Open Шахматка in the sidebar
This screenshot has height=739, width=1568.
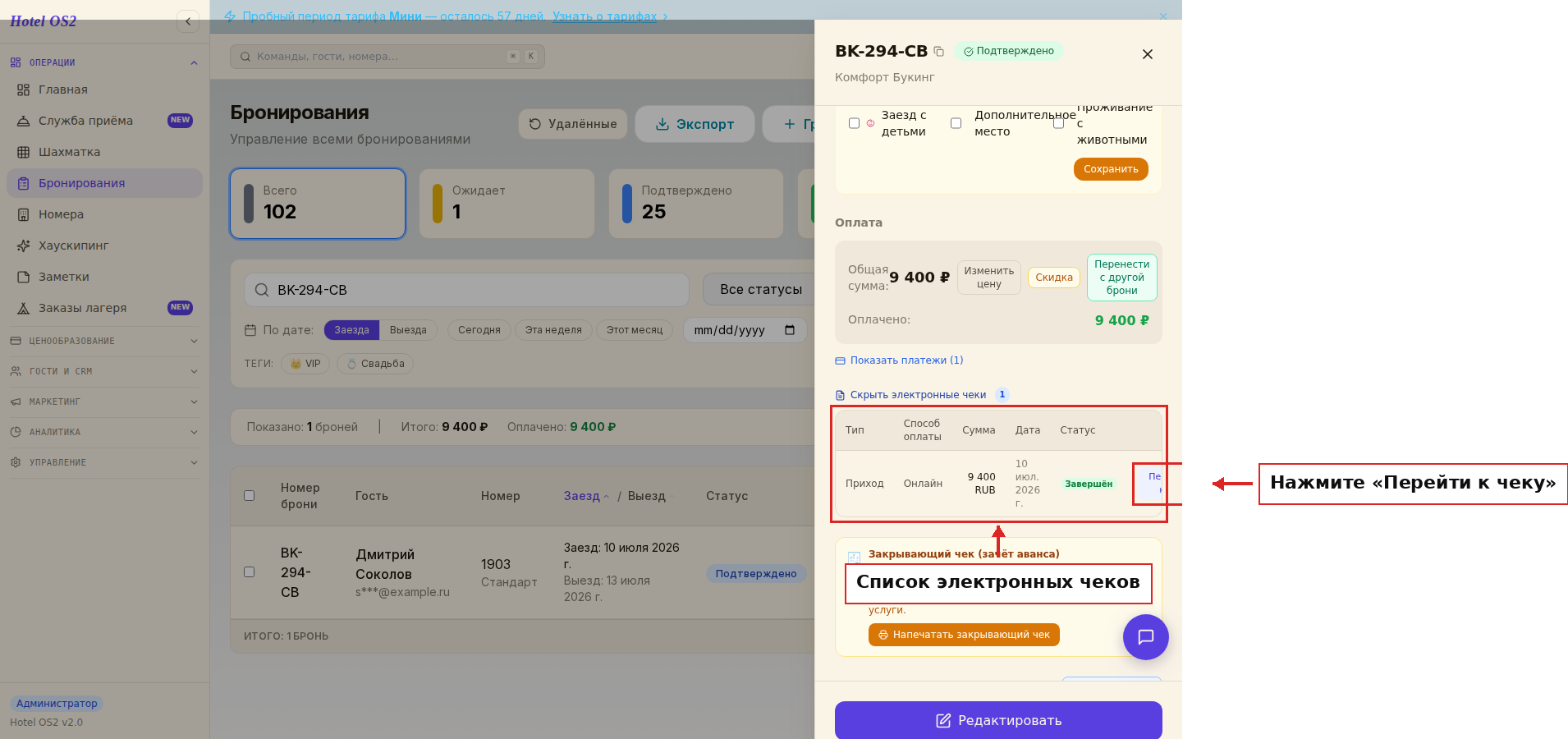point(104,152)
